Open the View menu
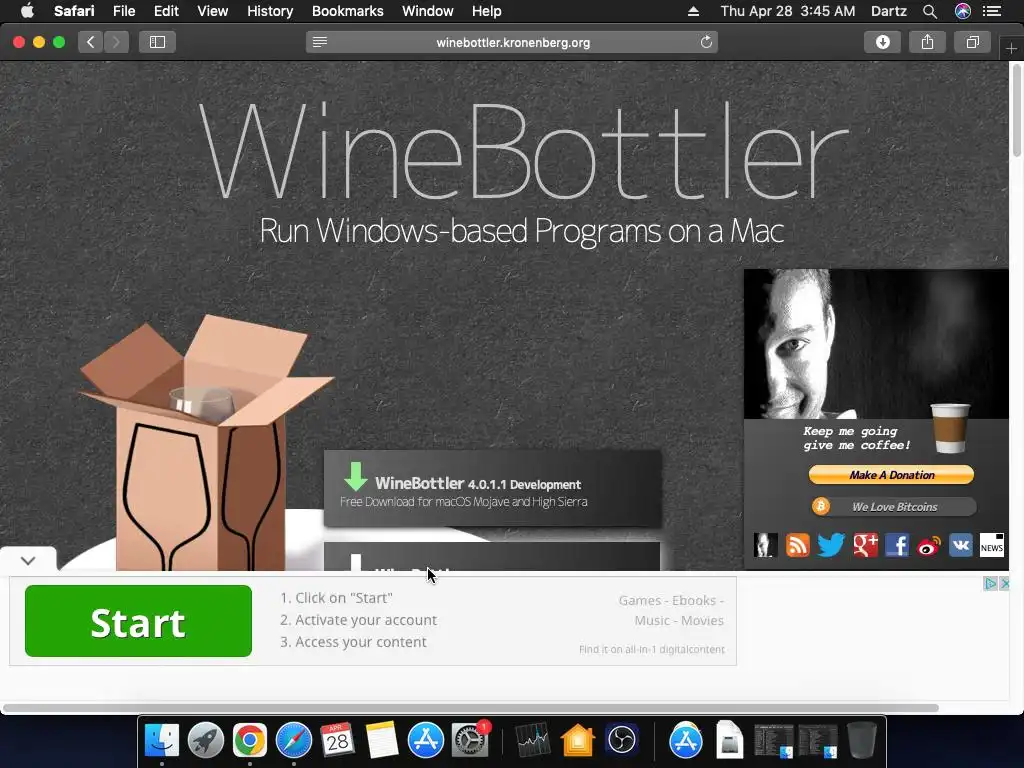Image resolution: width=1024 pixels, height=768 pixels. 213,11
